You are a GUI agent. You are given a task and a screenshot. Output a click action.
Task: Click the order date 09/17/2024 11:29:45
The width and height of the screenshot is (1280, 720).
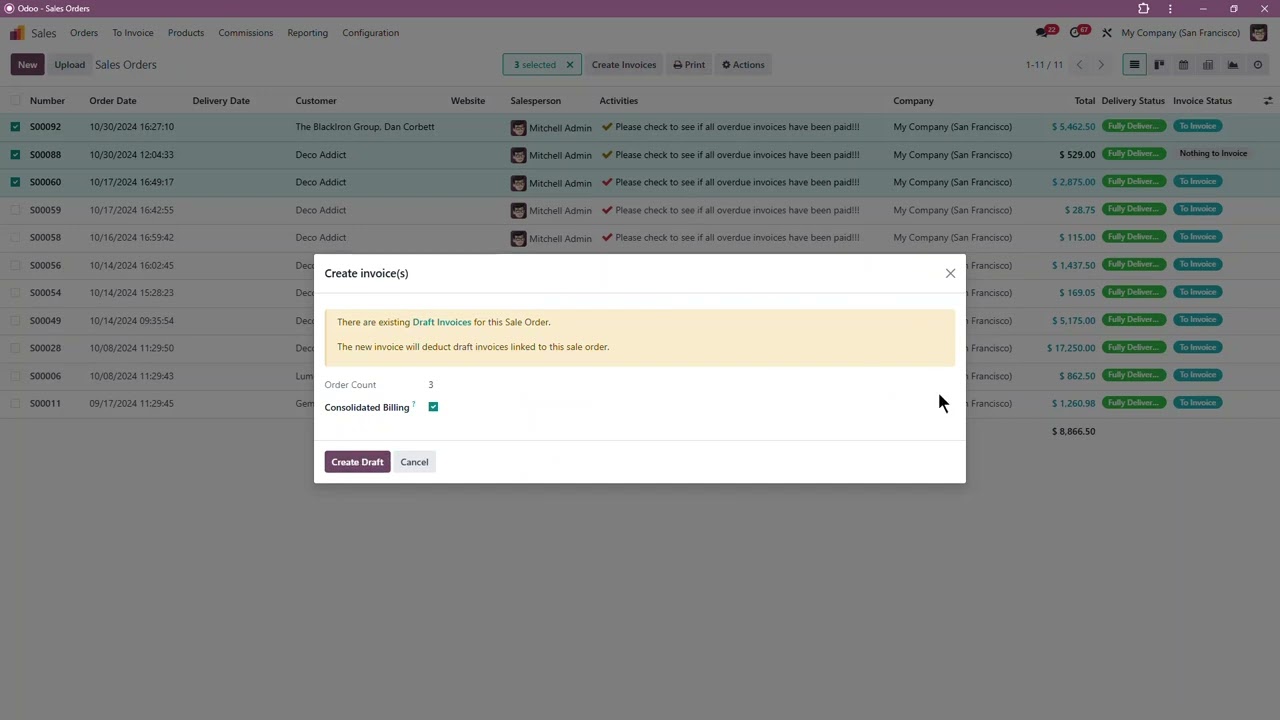(131, 403)
